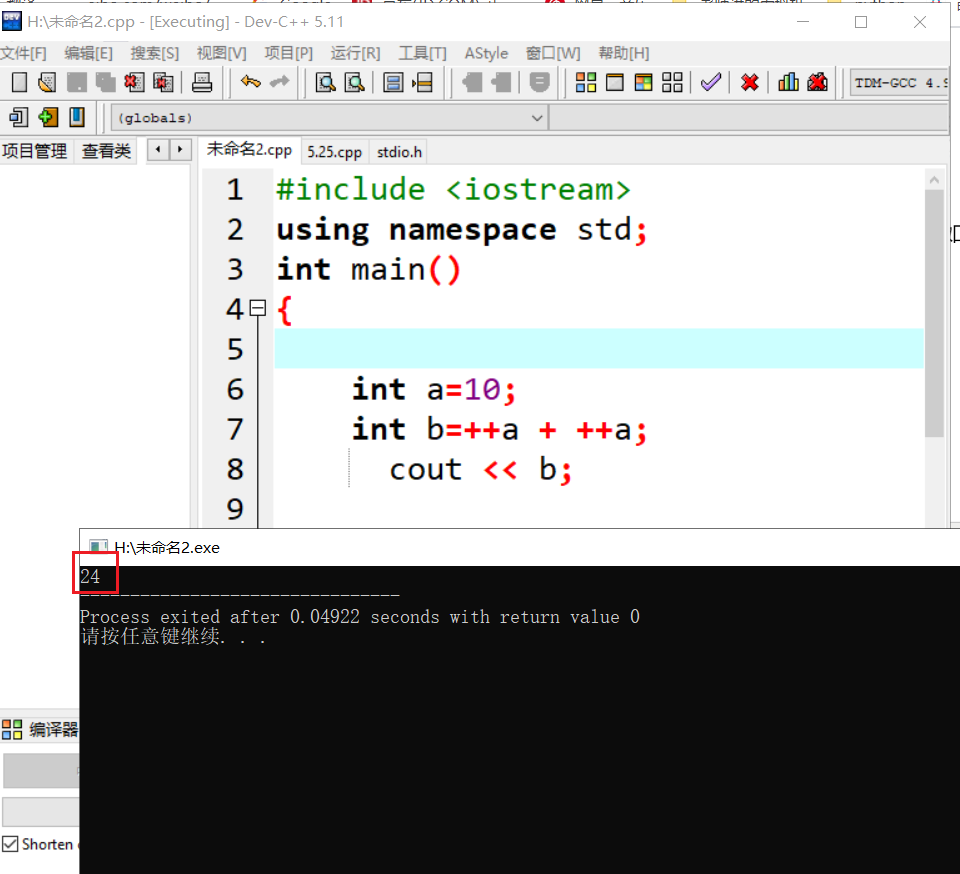Open the 文件[F] menu
This screenshot has width=960, height=874.
click(23, 53)
